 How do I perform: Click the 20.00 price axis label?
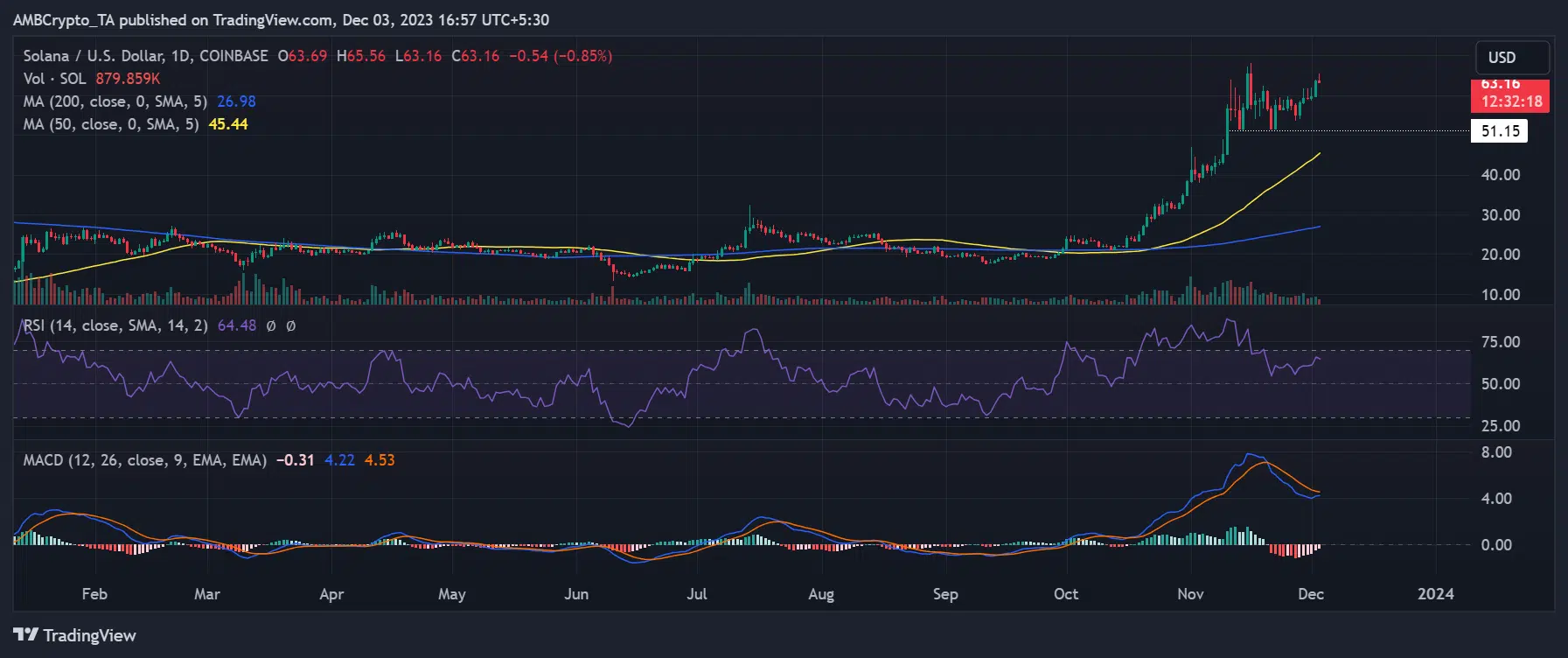click(1501, 255)
